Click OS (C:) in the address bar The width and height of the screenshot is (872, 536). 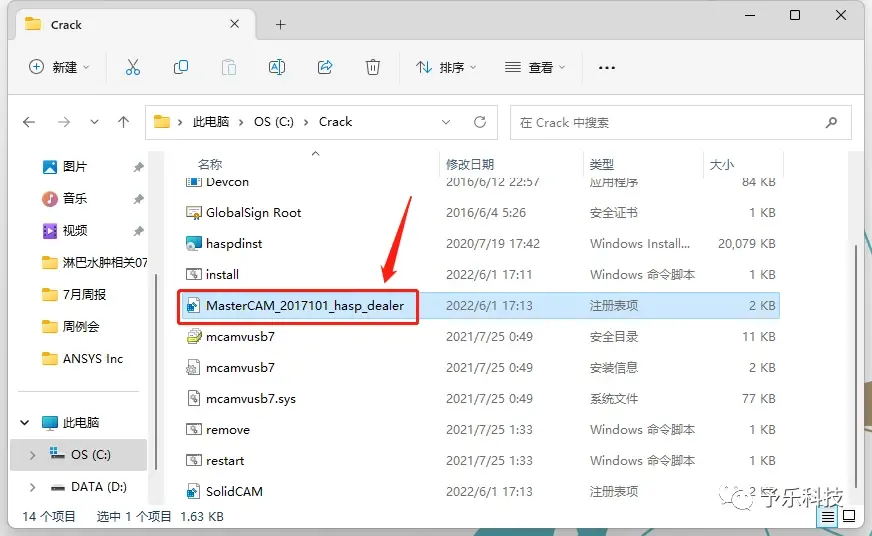click(274, 122)
